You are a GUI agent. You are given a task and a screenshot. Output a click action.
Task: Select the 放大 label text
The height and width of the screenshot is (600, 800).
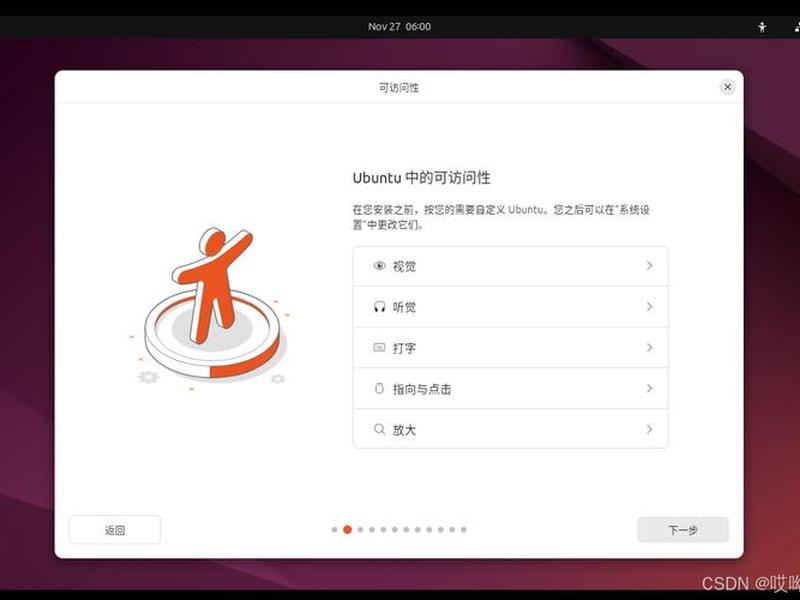[404, 430]
